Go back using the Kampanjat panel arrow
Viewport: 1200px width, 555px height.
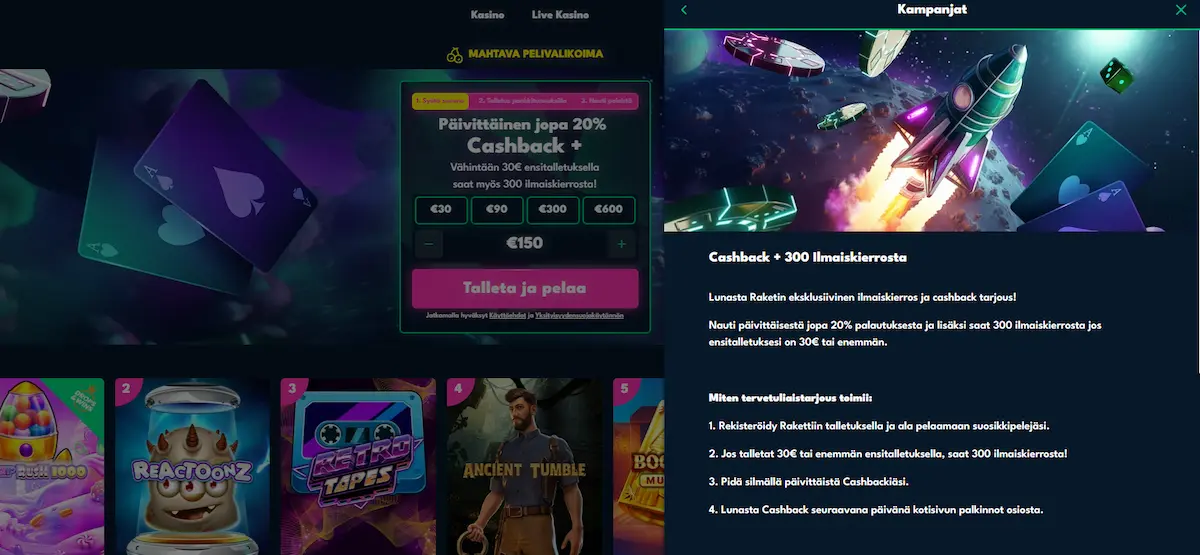[x=684, y=10]
